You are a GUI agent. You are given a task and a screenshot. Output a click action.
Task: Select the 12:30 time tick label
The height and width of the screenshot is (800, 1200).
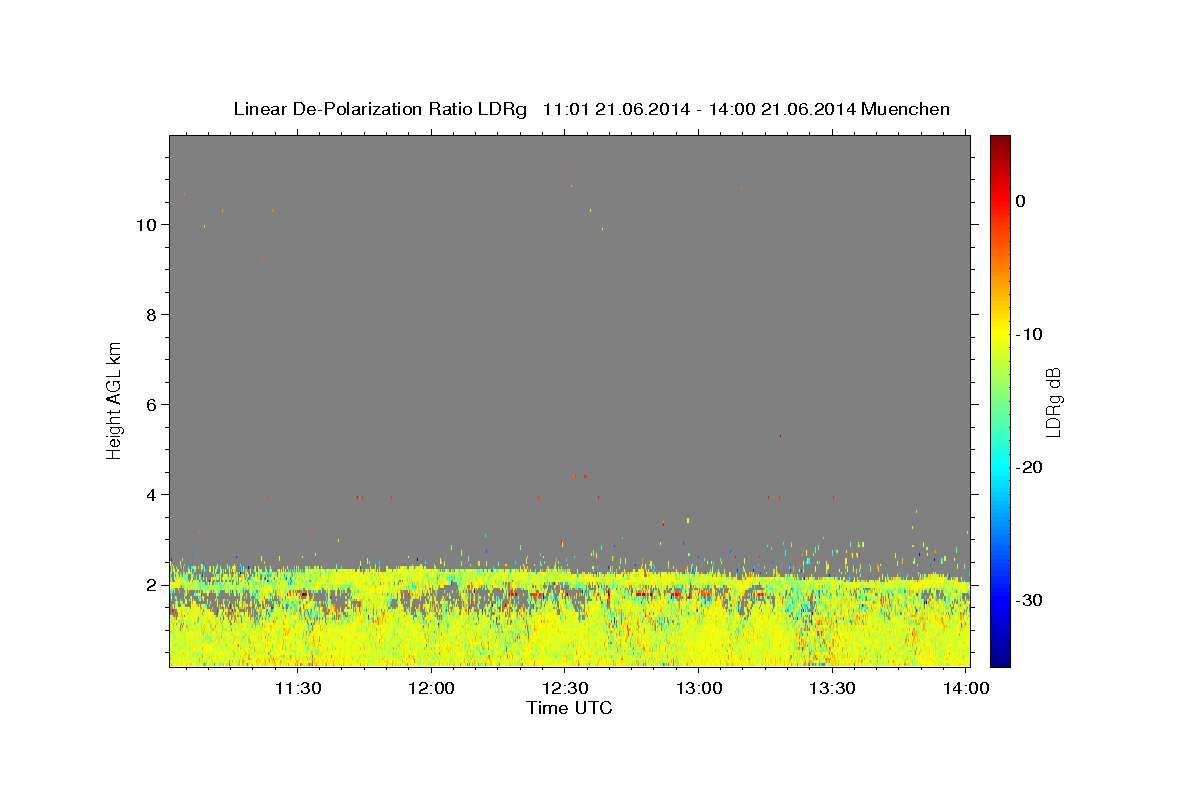(564, 688)
